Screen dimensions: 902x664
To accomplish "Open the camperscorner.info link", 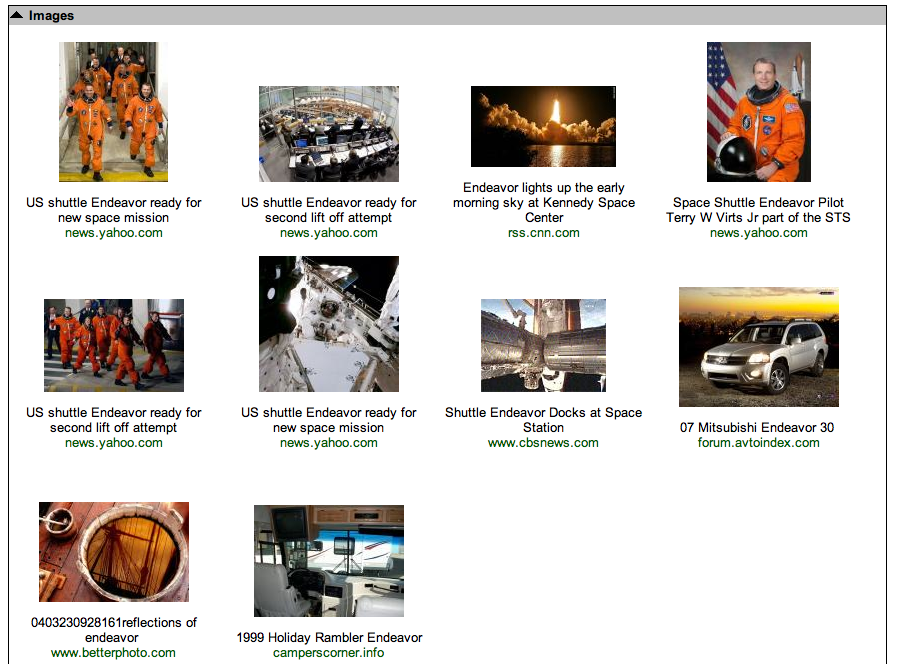I will pos(328,651).
